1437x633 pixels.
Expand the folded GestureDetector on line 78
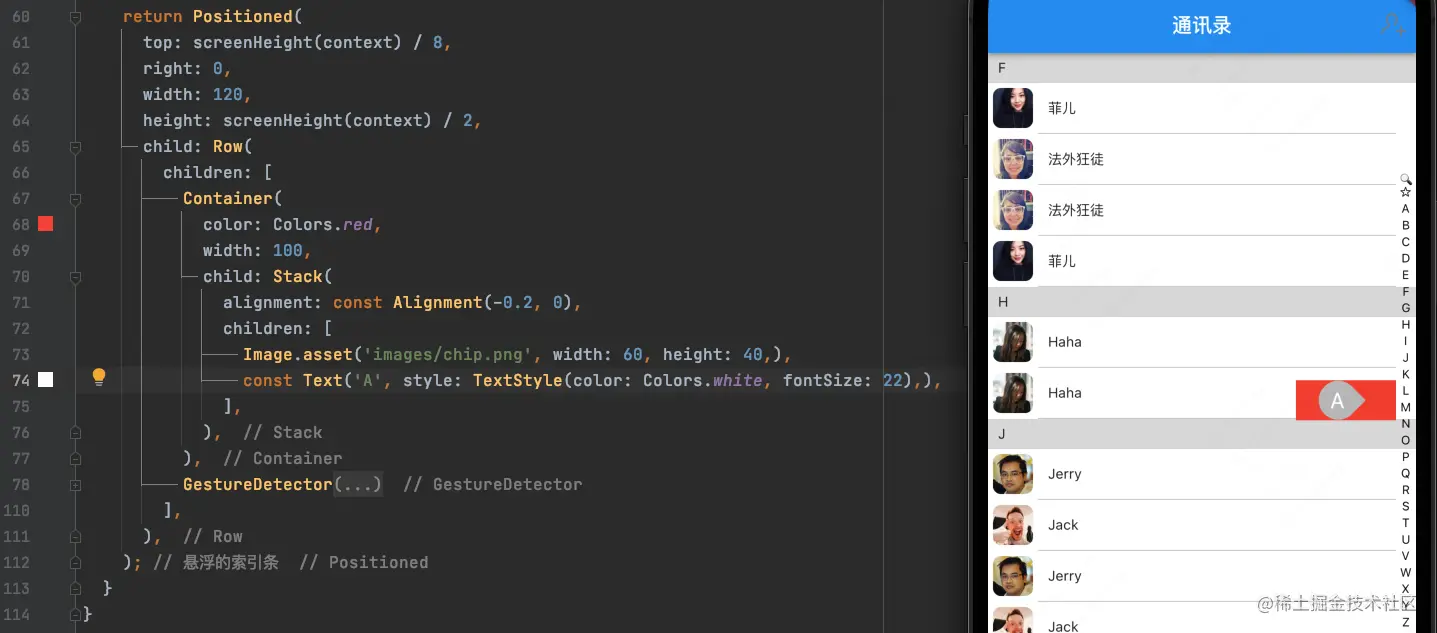pyautogui.click(x=76, y=485)
